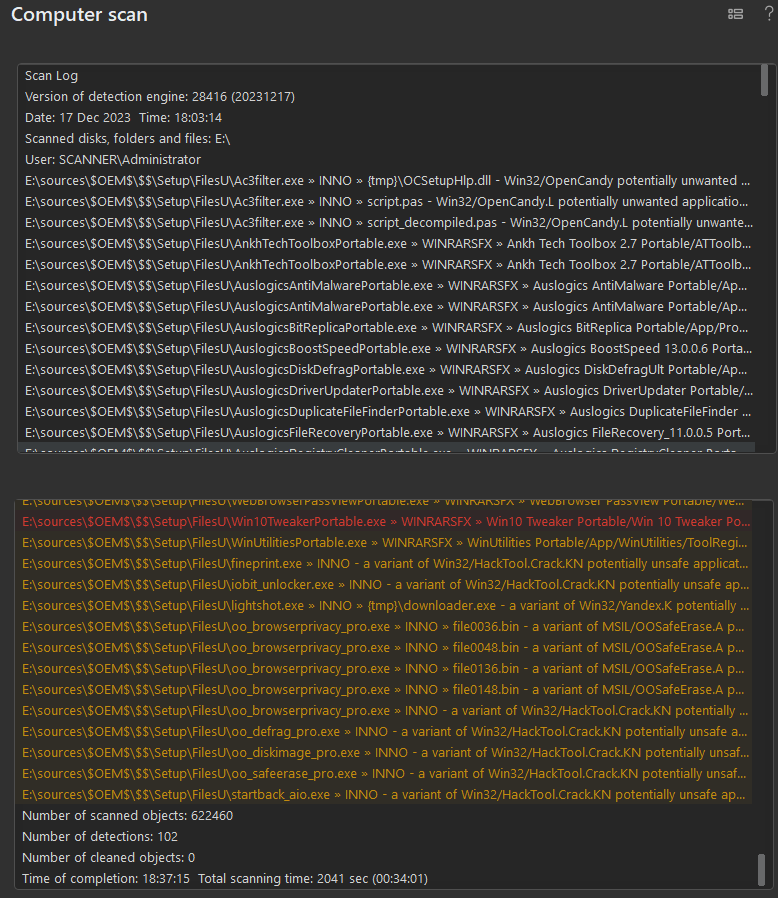This screenshot has height=898, width=778.
Task: Select the oo_defrag_pro.exe detection row
Action: click(x=385, y=732)
